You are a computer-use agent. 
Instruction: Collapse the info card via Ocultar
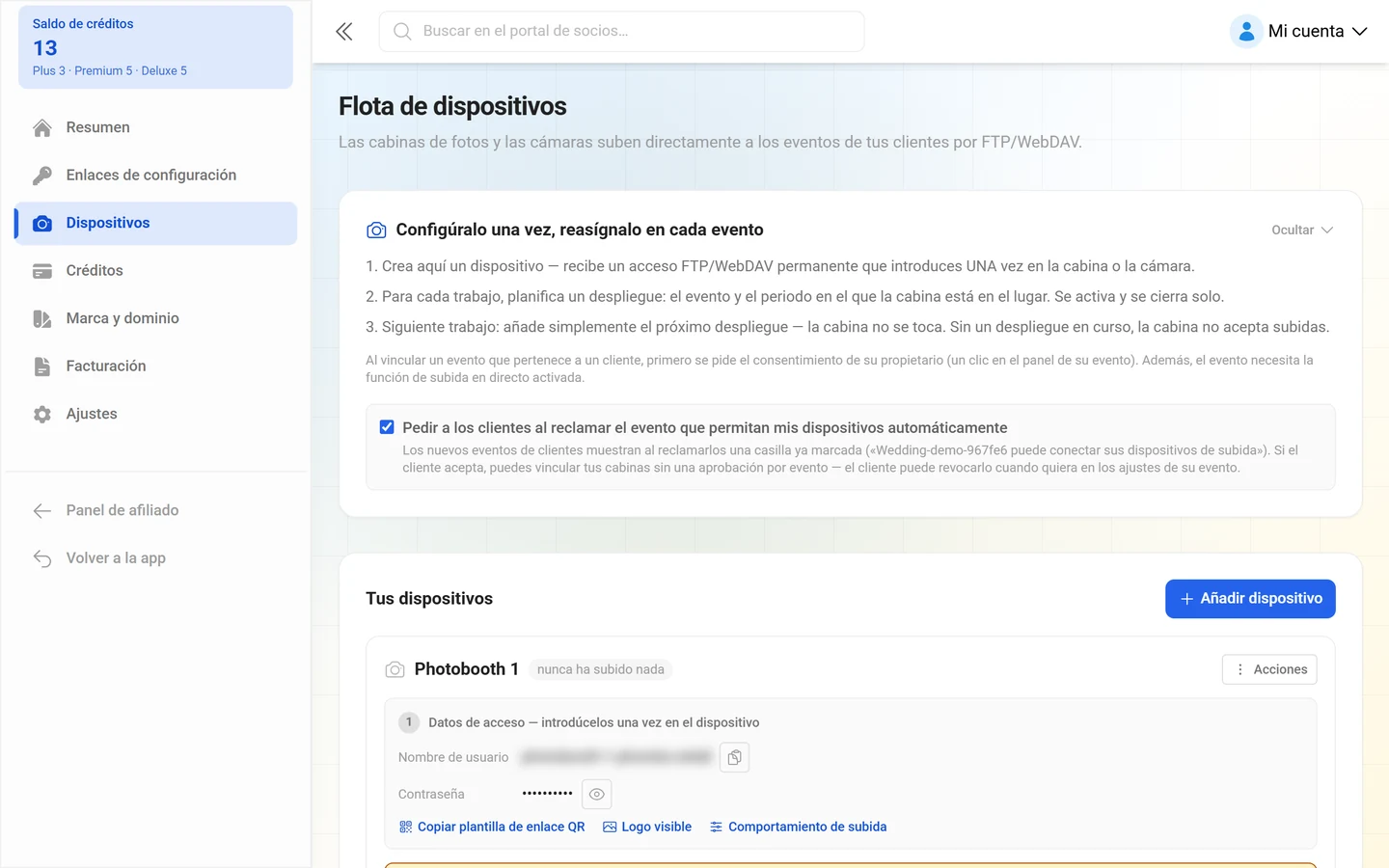point(1302,231)
